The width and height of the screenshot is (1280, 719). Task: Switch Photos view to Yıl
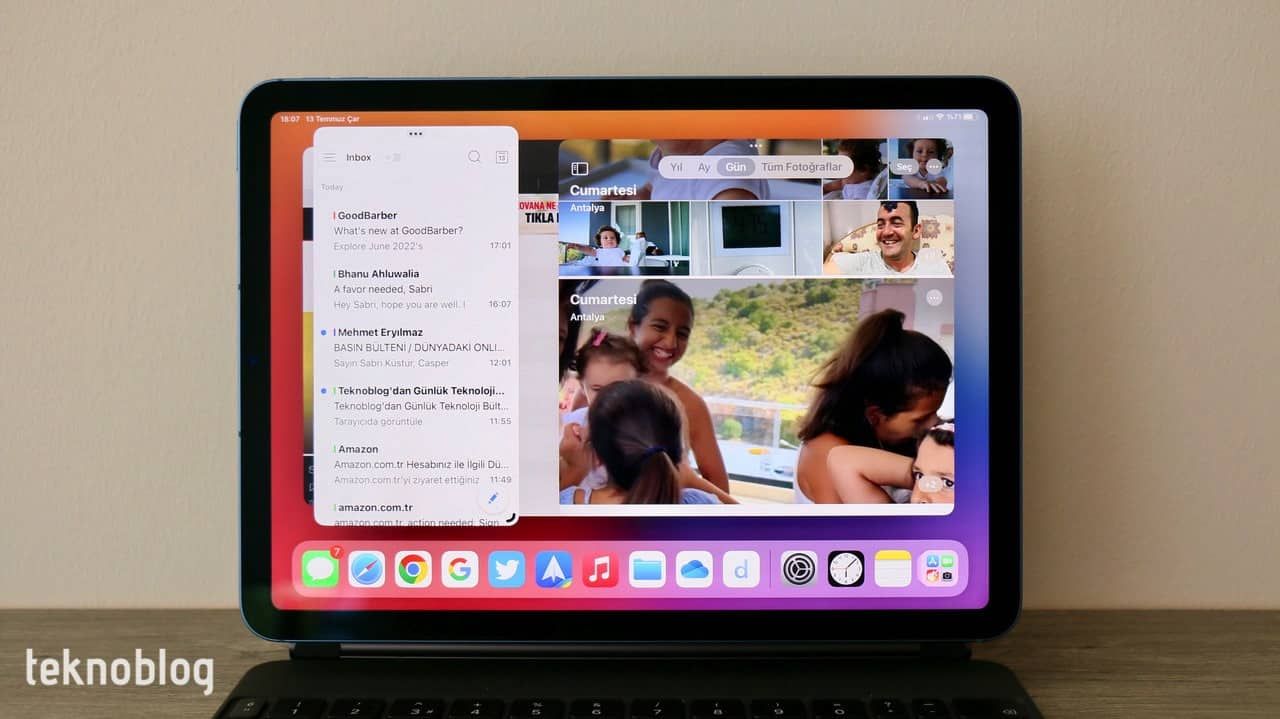tap(677, 167)
